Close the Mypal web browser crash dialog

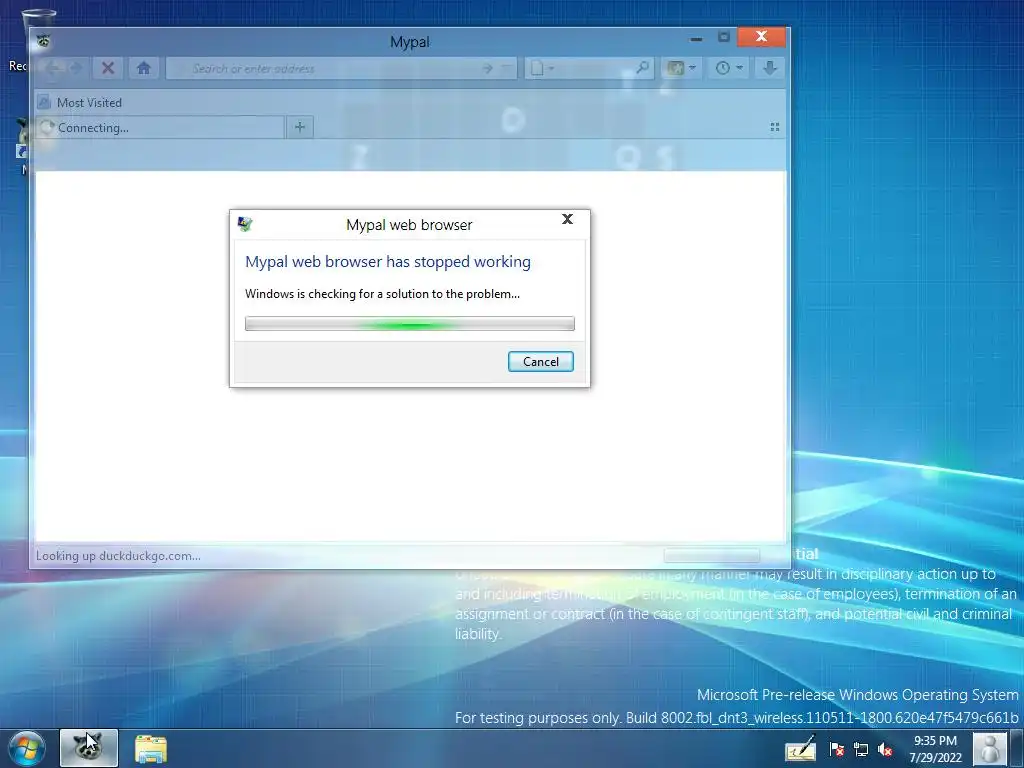point(568,219)
